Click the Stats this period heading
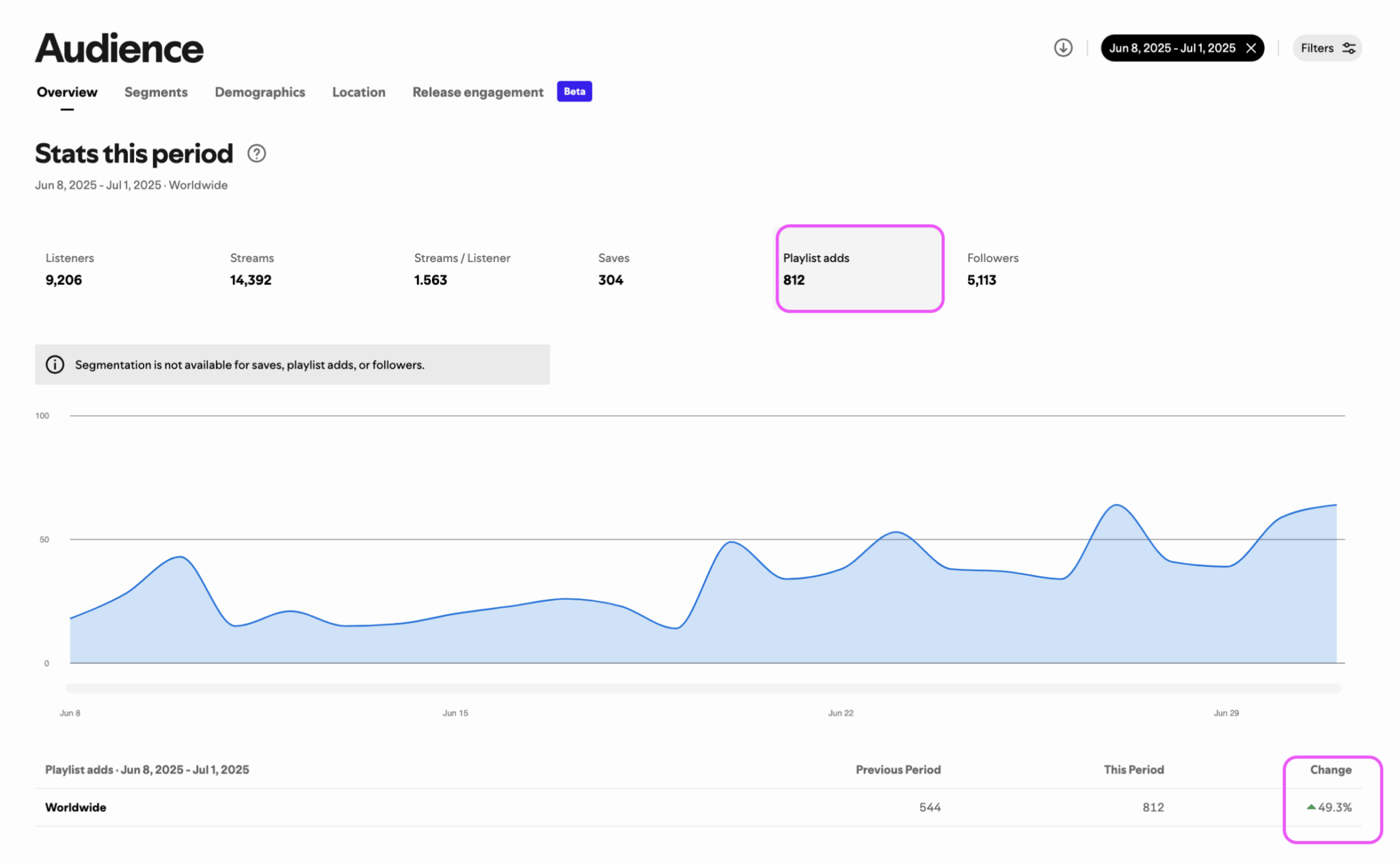This screenshot has width=1400, height=863. pos(134,153)
